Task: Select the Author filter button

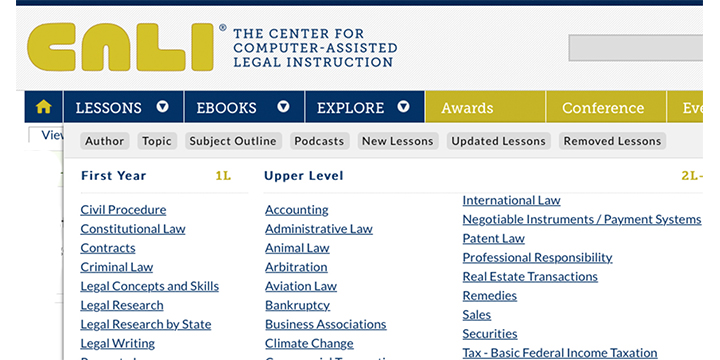Action: point(105,141)
